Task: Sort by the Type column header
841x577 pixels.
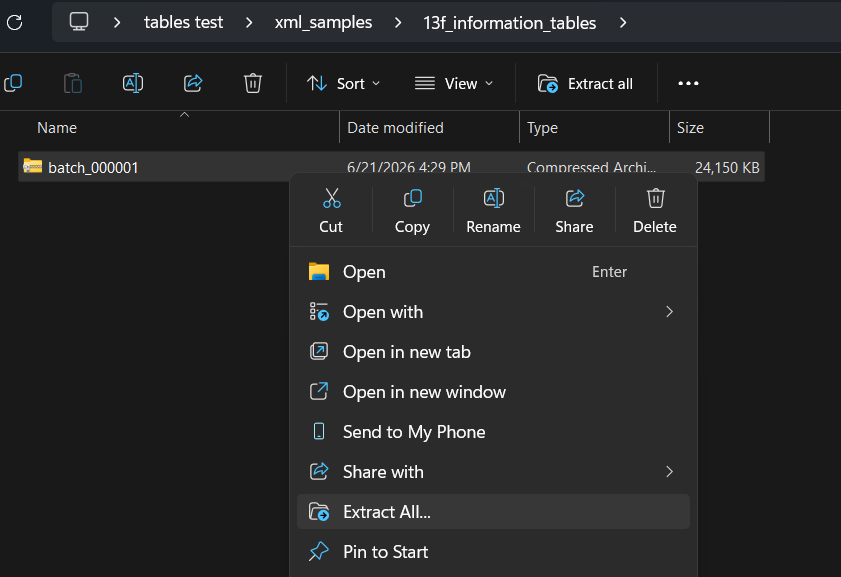Action: tap(542, 128)
